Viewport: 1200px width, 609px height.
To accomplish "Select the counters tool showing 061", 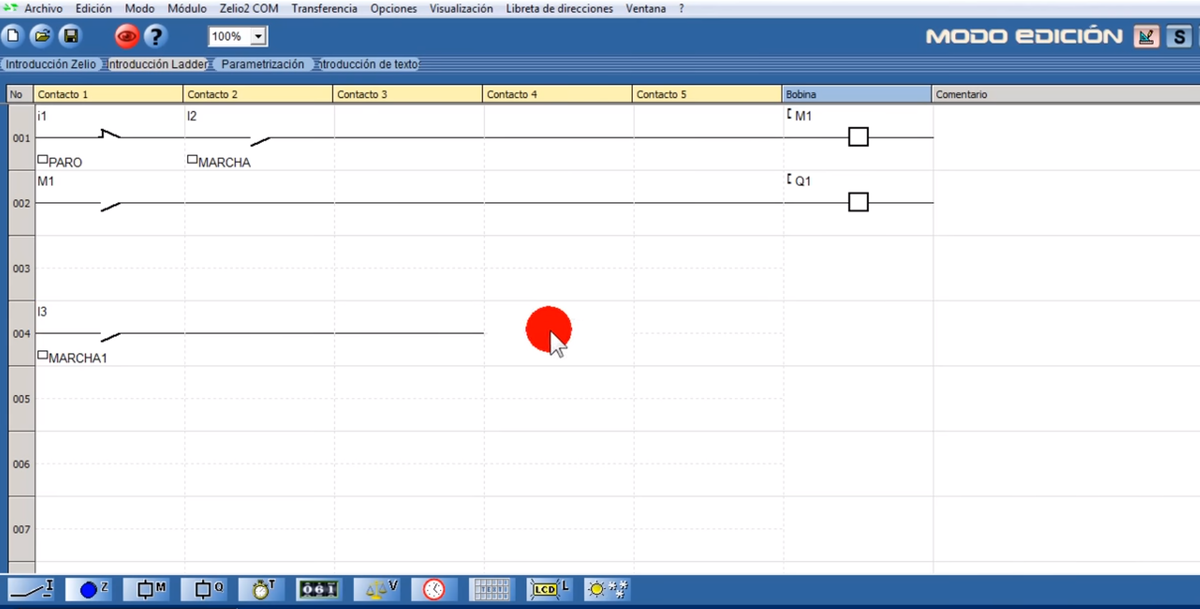I will click(x=320, y=590).
